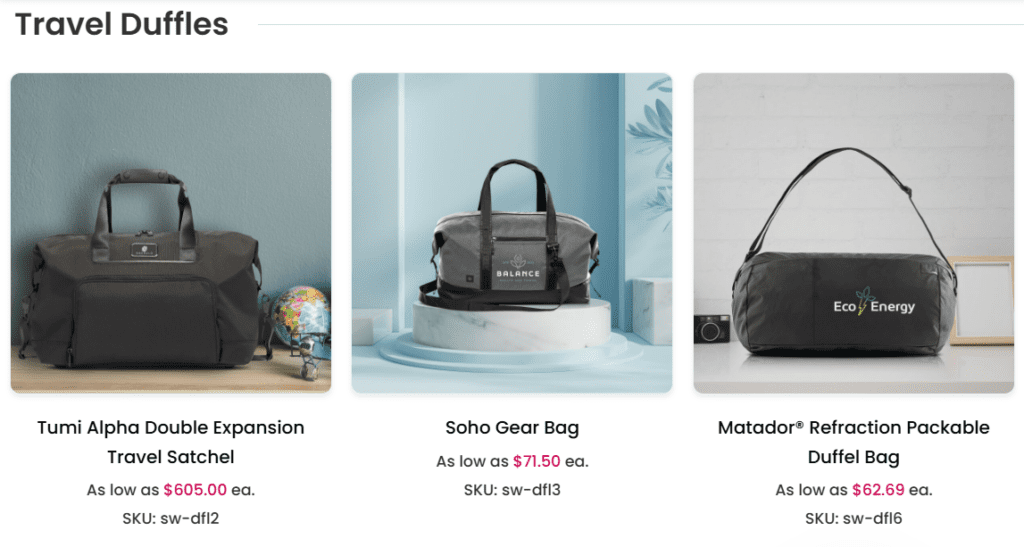
Task: Open the Matador Refraction Packable Duffel Bag photo
Action: click(854, 233)
